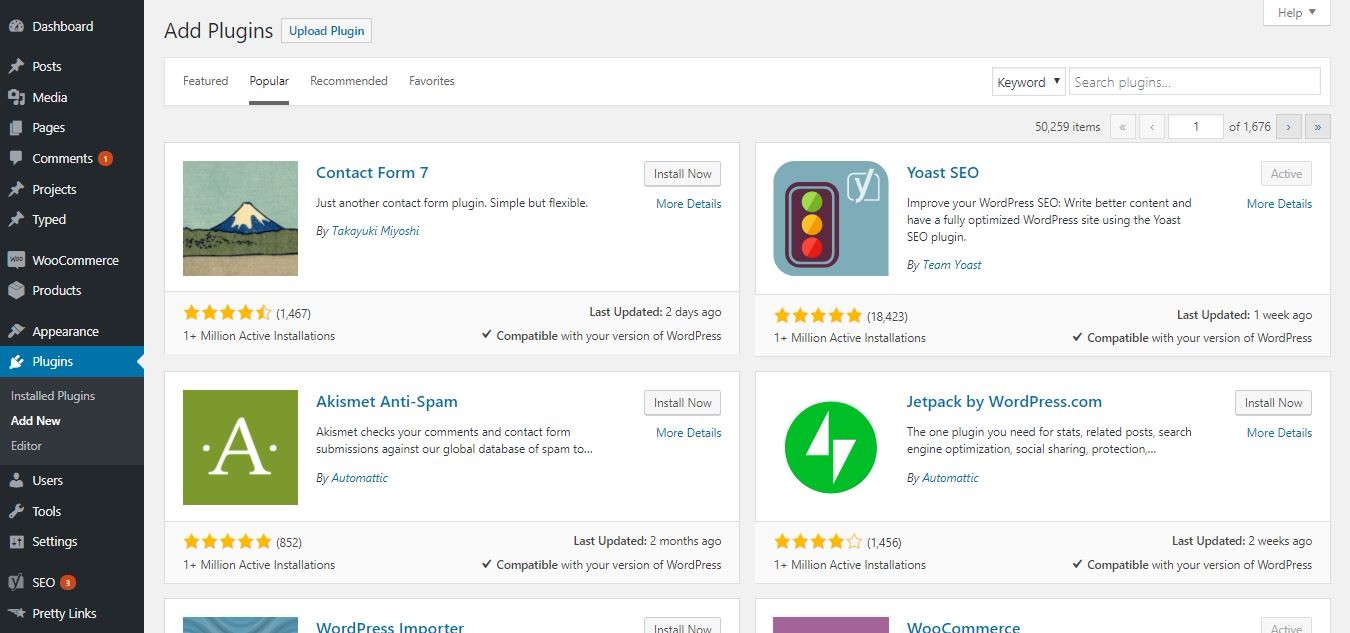Open the Keyword search type dropdown
The image size is (1350, 633).
[x=1029, y=82]
